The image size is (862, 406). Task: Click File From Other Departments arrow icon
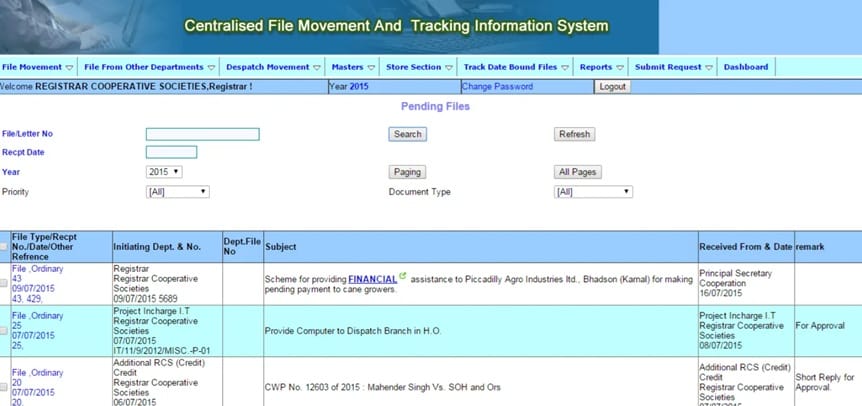coord(212,68)
